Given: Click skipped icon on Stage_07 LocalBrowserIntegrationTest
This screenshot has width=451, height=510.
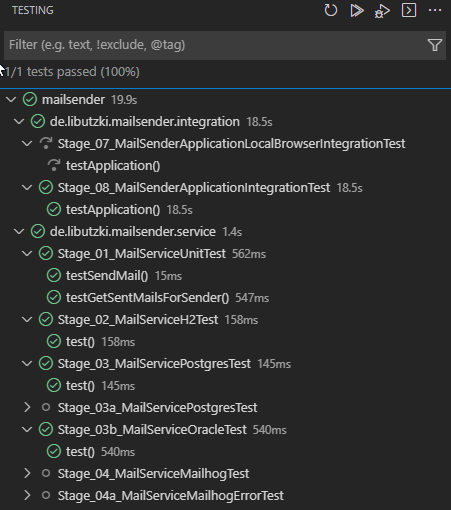Looking at the screenshot, I should click(46, 144).
